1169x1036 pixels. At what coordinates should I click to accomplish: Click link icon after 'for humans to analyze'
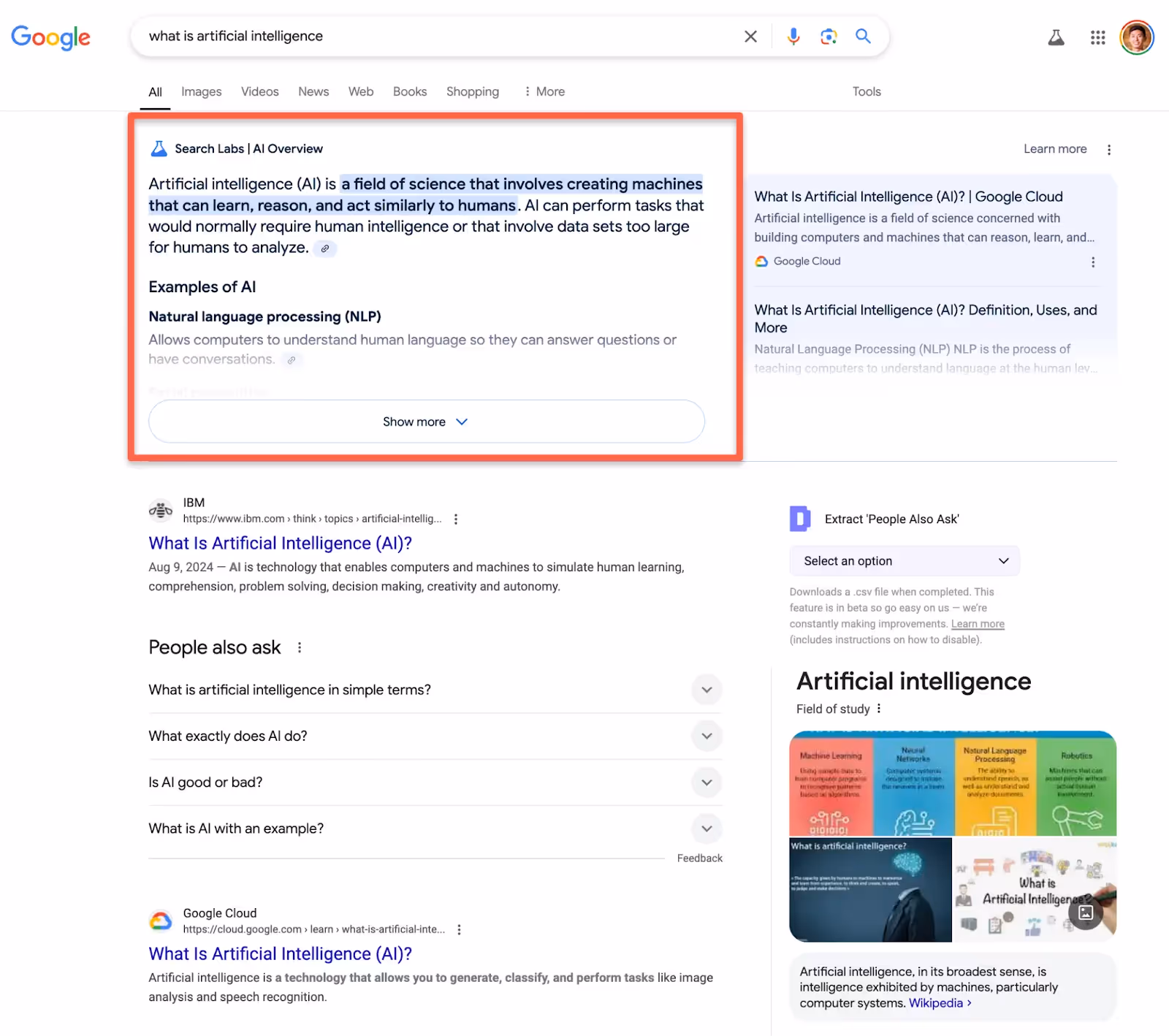tap(325, 248)
